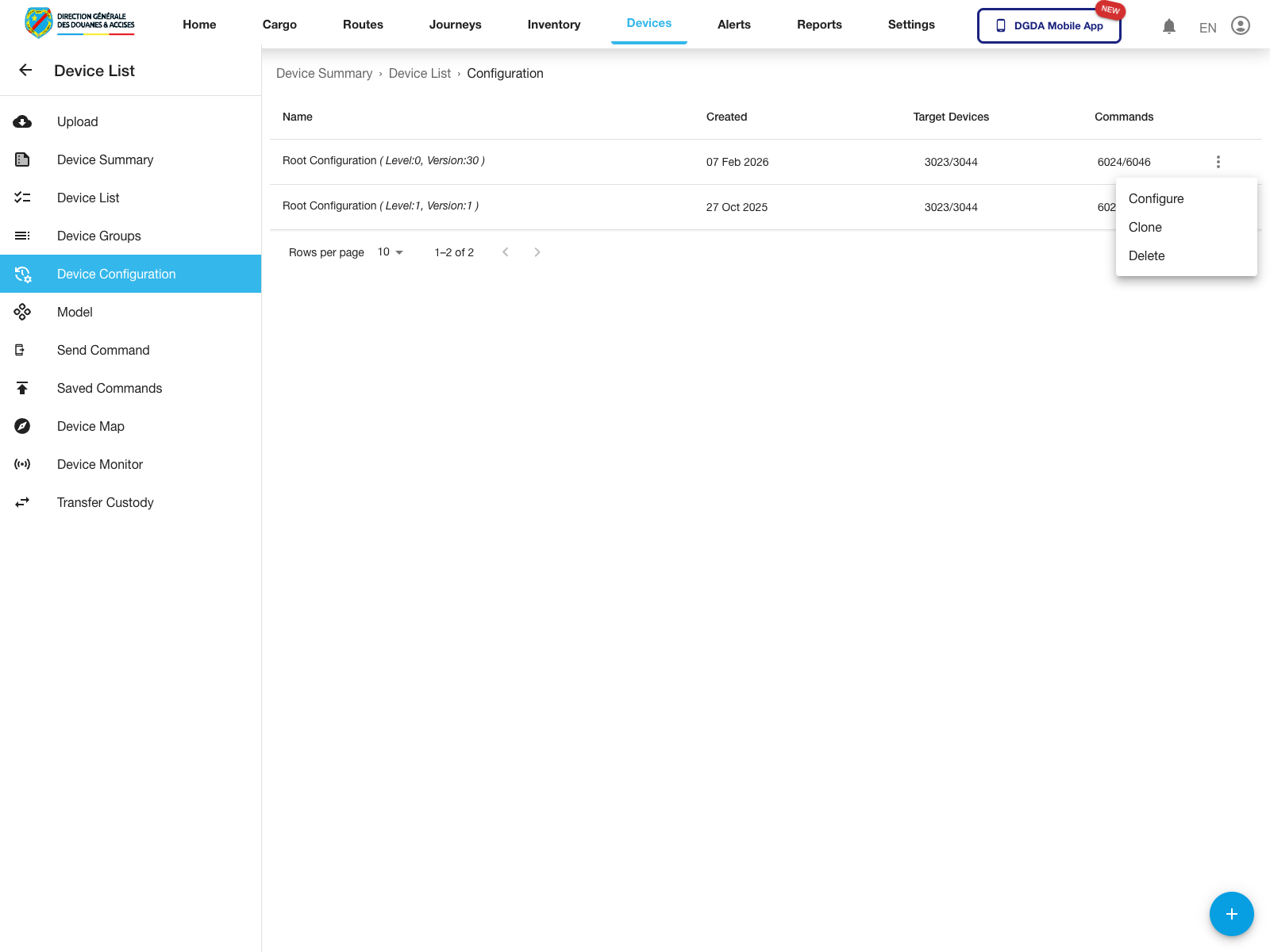Navigate back via the Device List breadcrumb

(420, 73)
